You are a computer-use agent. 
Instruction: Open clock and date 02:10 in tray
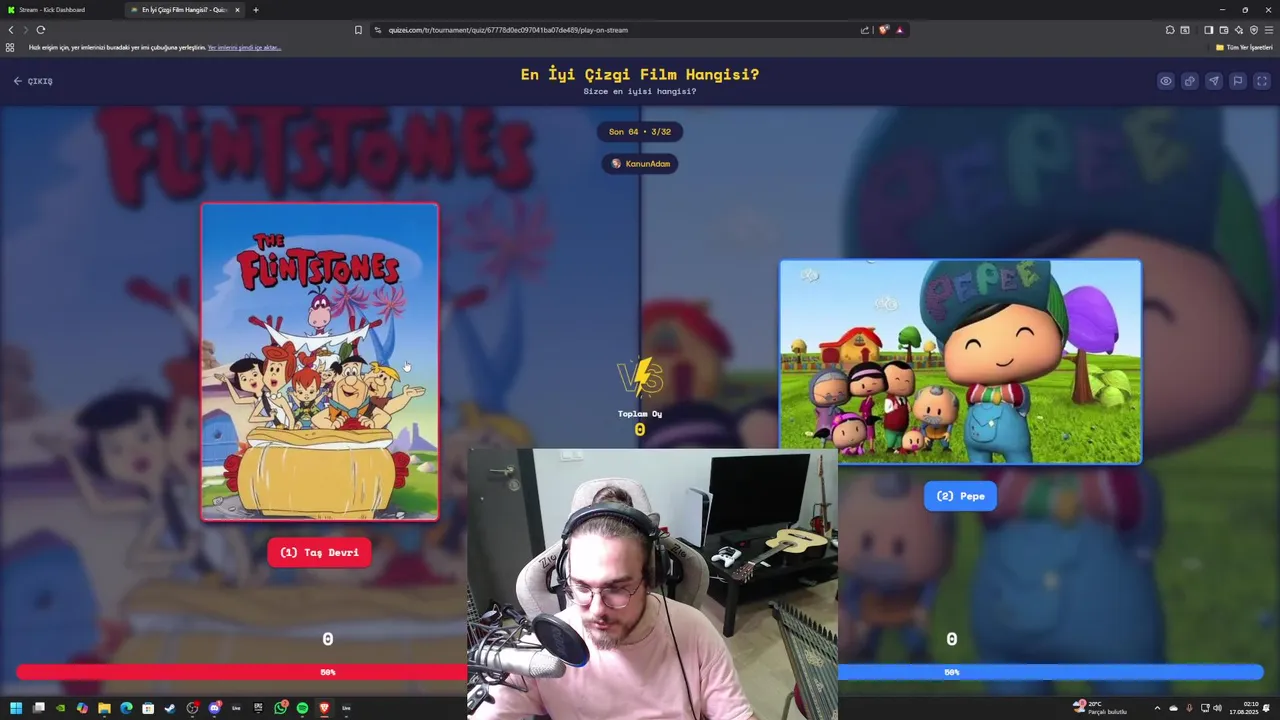1246,708
